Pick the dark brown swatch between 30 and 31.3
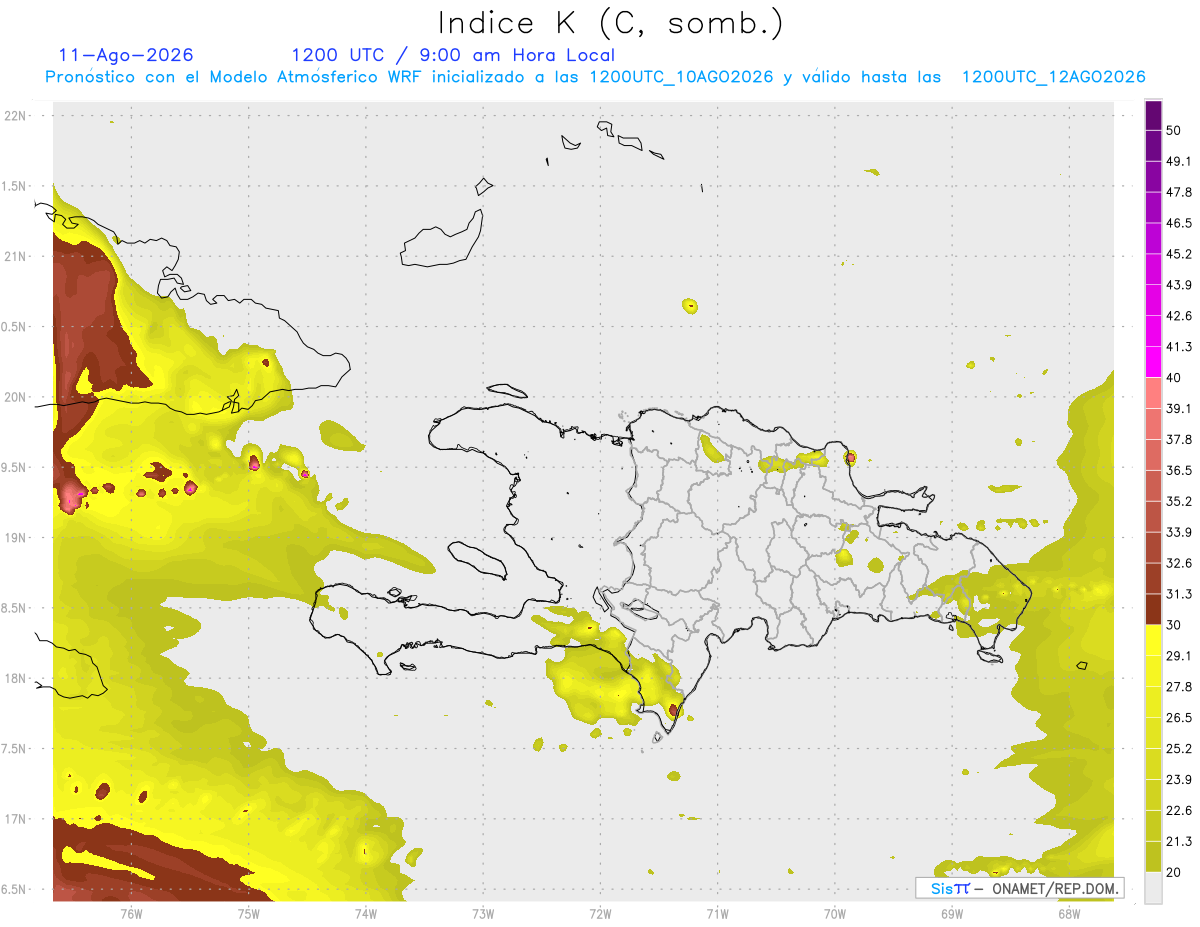 pos(1153,609)
